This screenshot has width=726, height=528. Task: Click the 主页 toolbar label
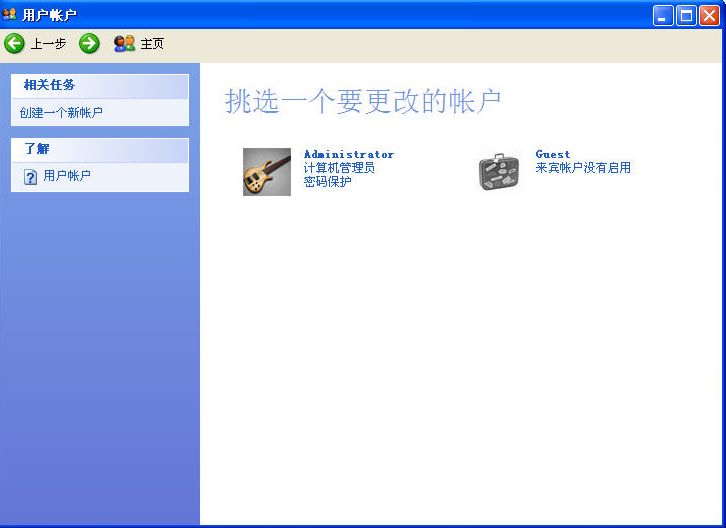152,44
